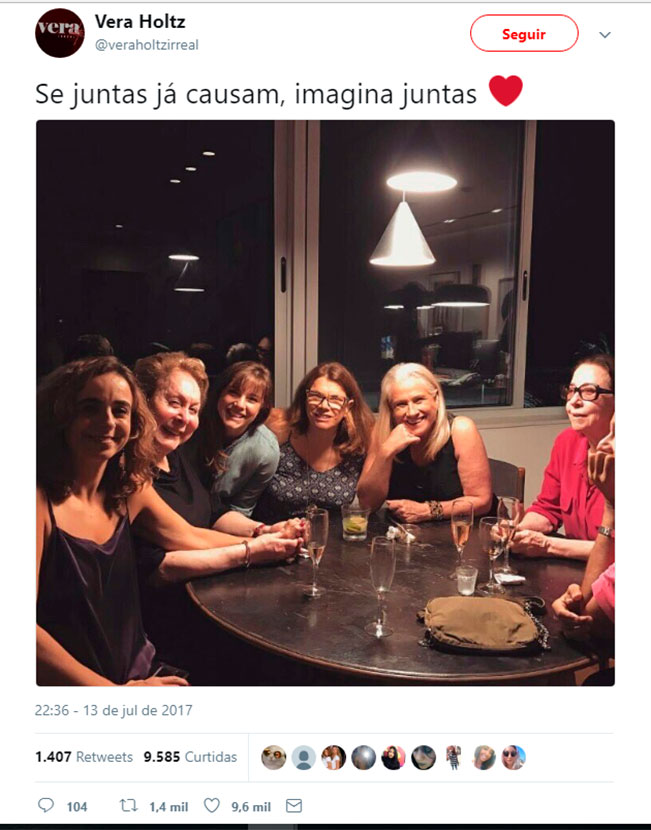Screen dimensions: 651x830
Task: Click the 9,6 mil likes count
Action: tap(251, 807)
